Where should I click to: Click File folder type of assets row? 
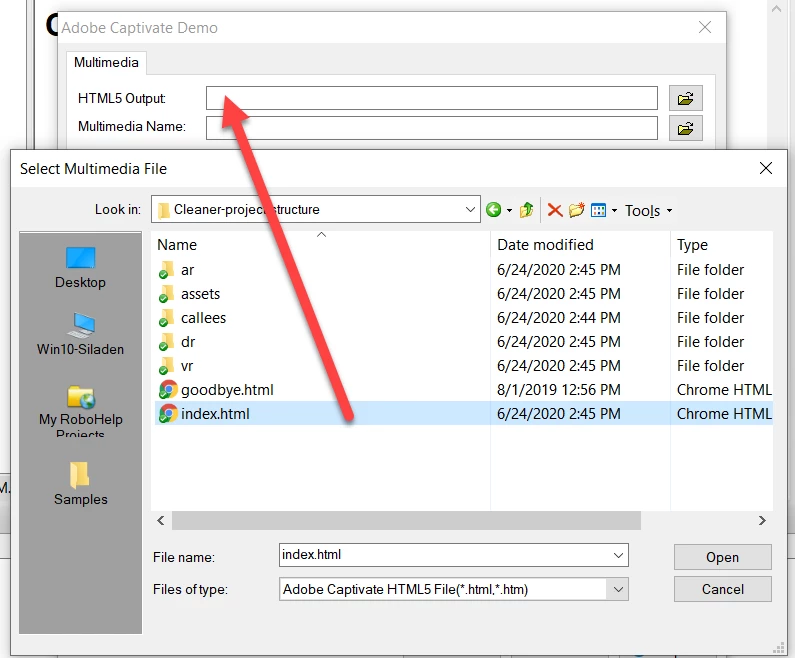(x=710, y=294)
